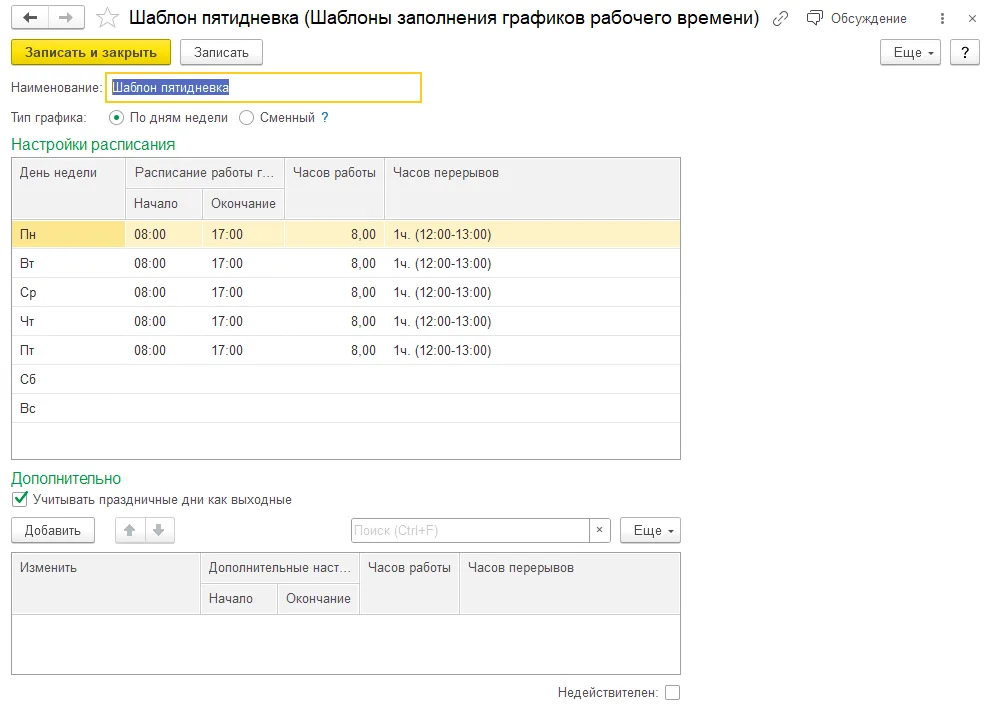Add template to favorites with the star
Screen dimensions: 986x705
coord(108,18)
